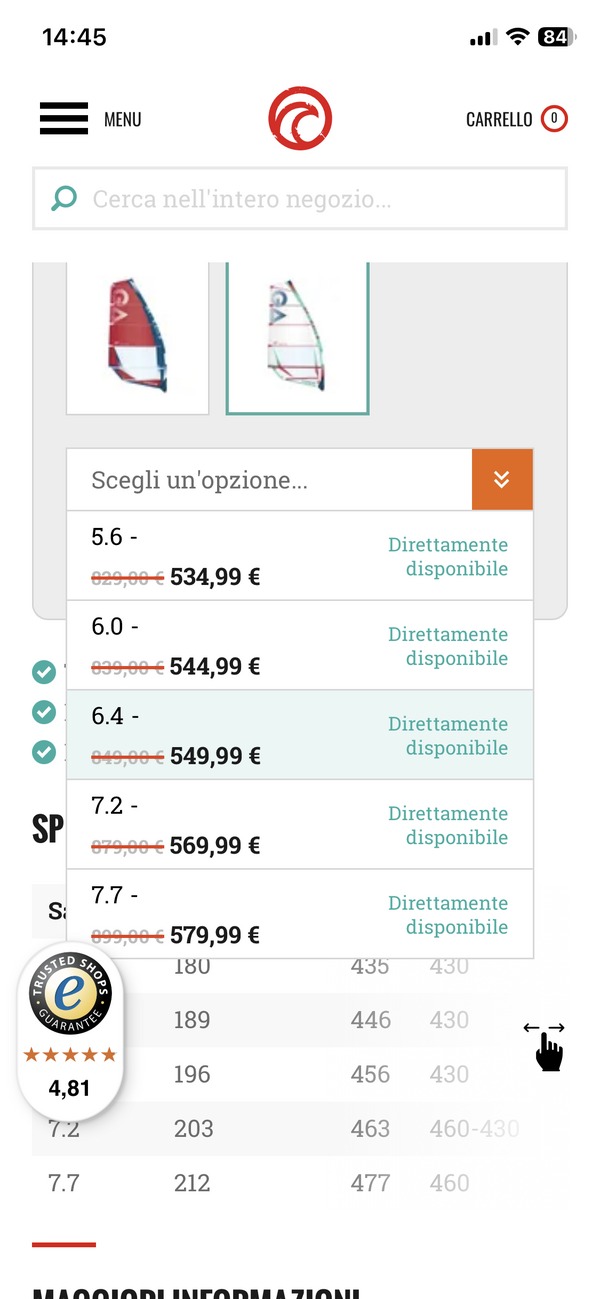The width and height of the screenshot is (600, 1299).
Task: Select the red sail color thumbnail
Action: [137, 337]
